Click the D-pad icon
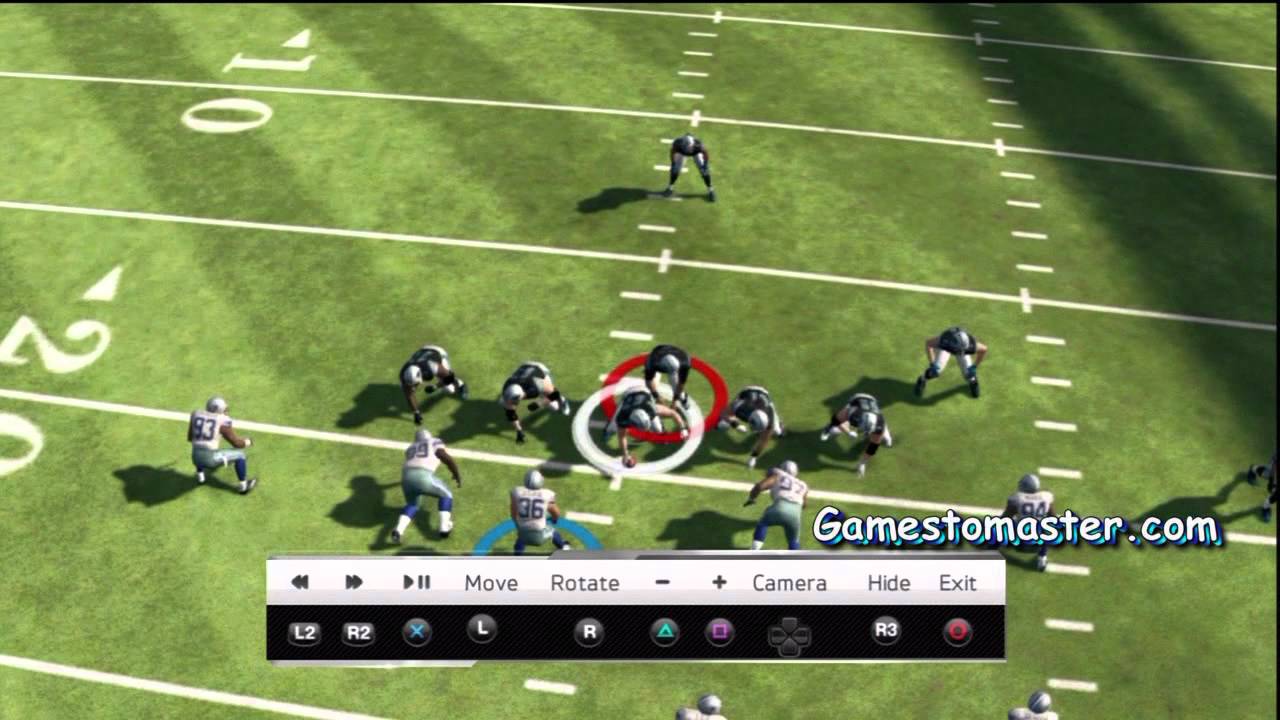This screenshot has width=1280, height=720. coord(789,636)
